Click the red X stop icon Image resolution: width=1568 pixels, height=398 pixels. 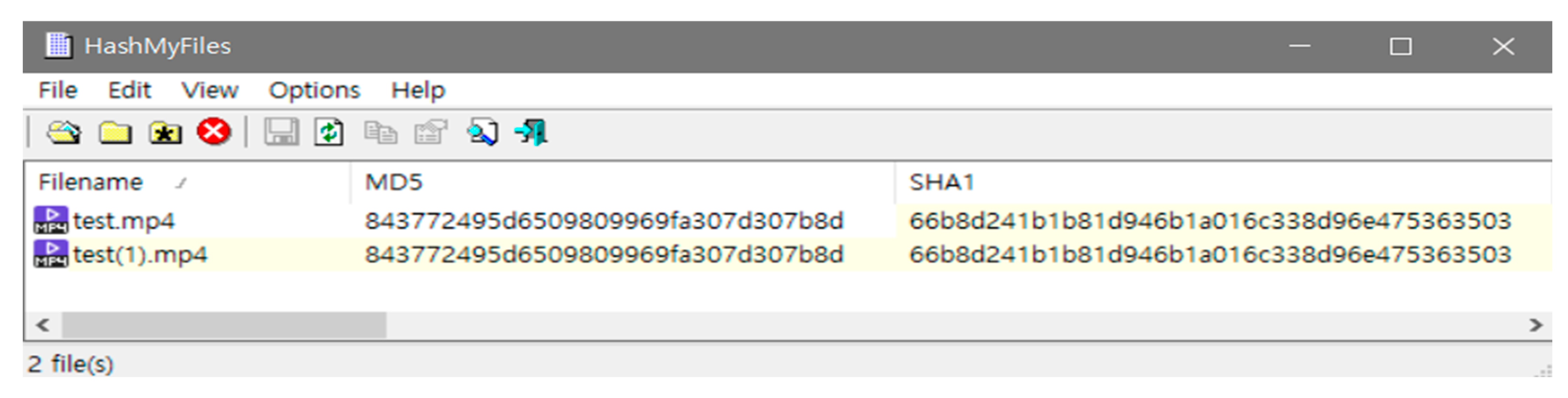[x=214, y=132]
